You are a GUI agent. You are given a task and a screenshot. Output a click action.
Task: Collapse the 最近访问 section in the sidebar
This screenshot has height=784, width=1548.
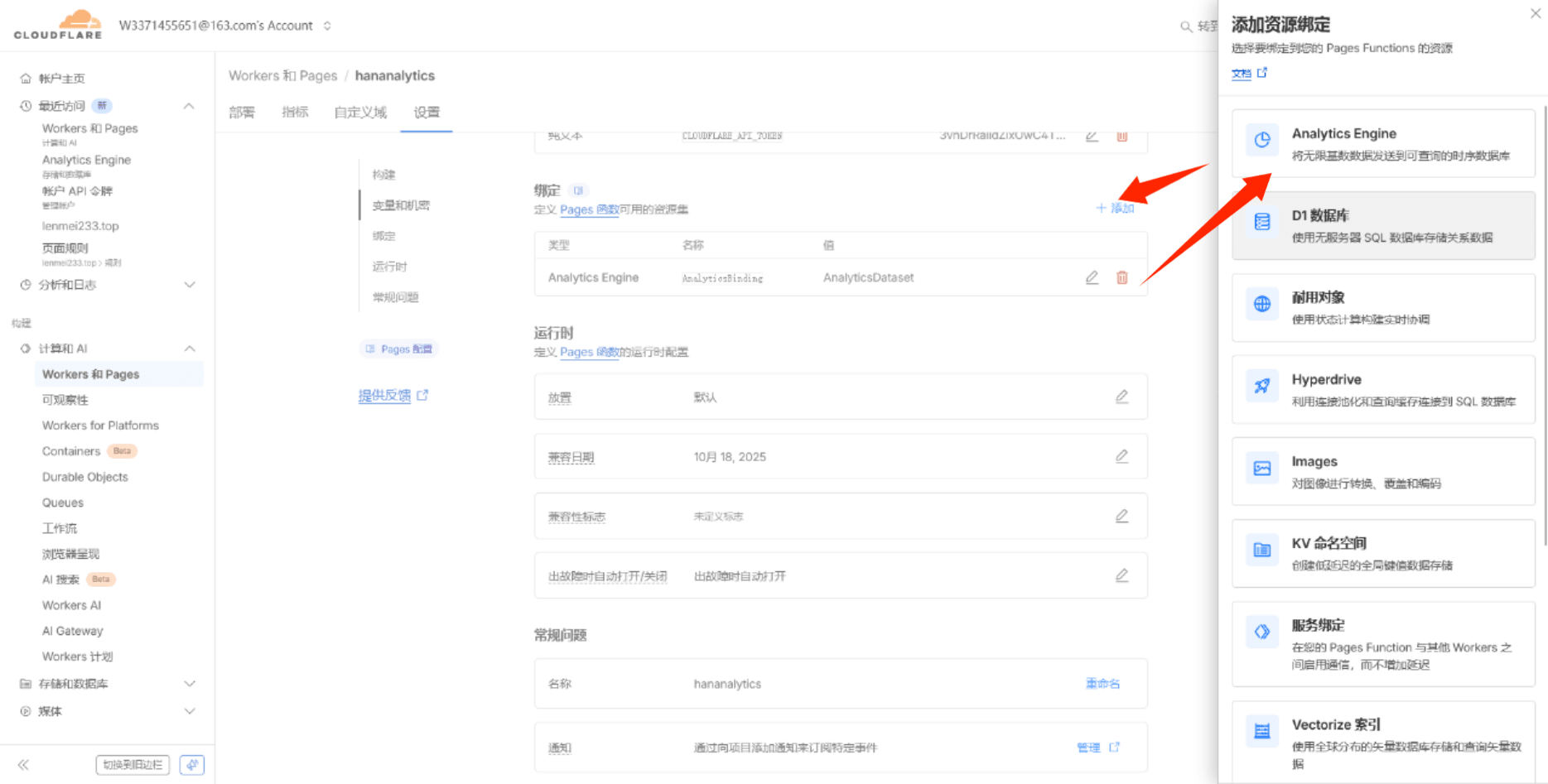pos(189,106)
